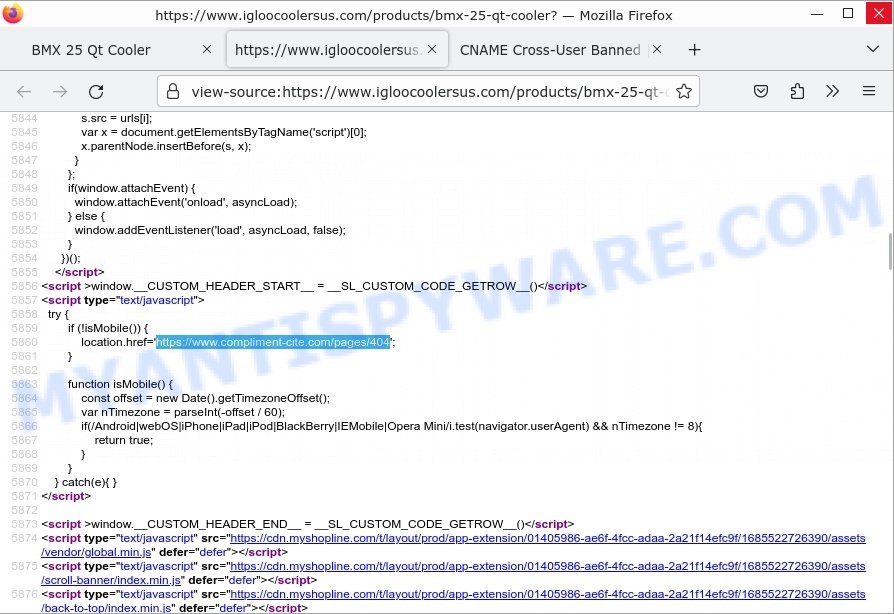Click the navigator.userAgent test line
Viewport: 894px width, 614px height.
pos(392,426)
